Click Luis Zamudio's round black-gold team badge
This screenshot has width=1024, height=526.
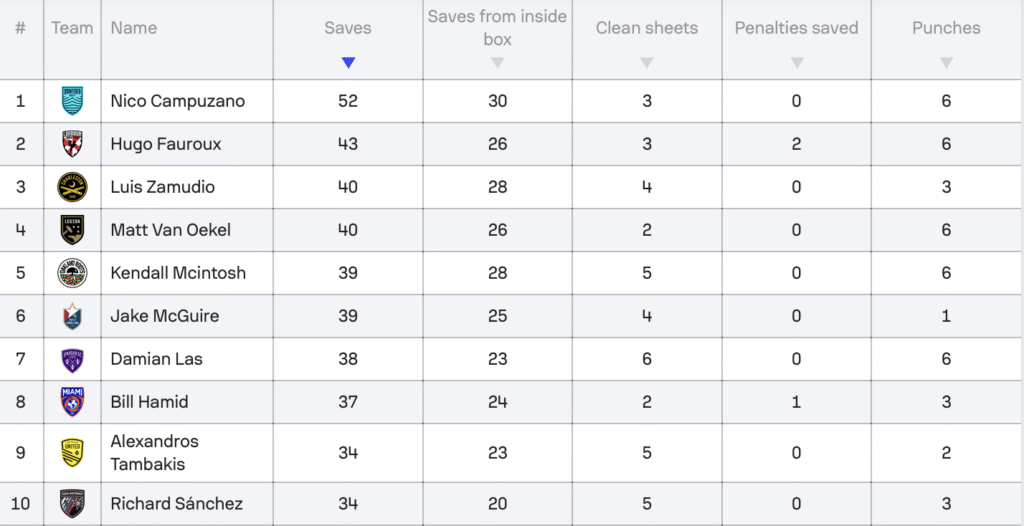click(x=72, y=187)
